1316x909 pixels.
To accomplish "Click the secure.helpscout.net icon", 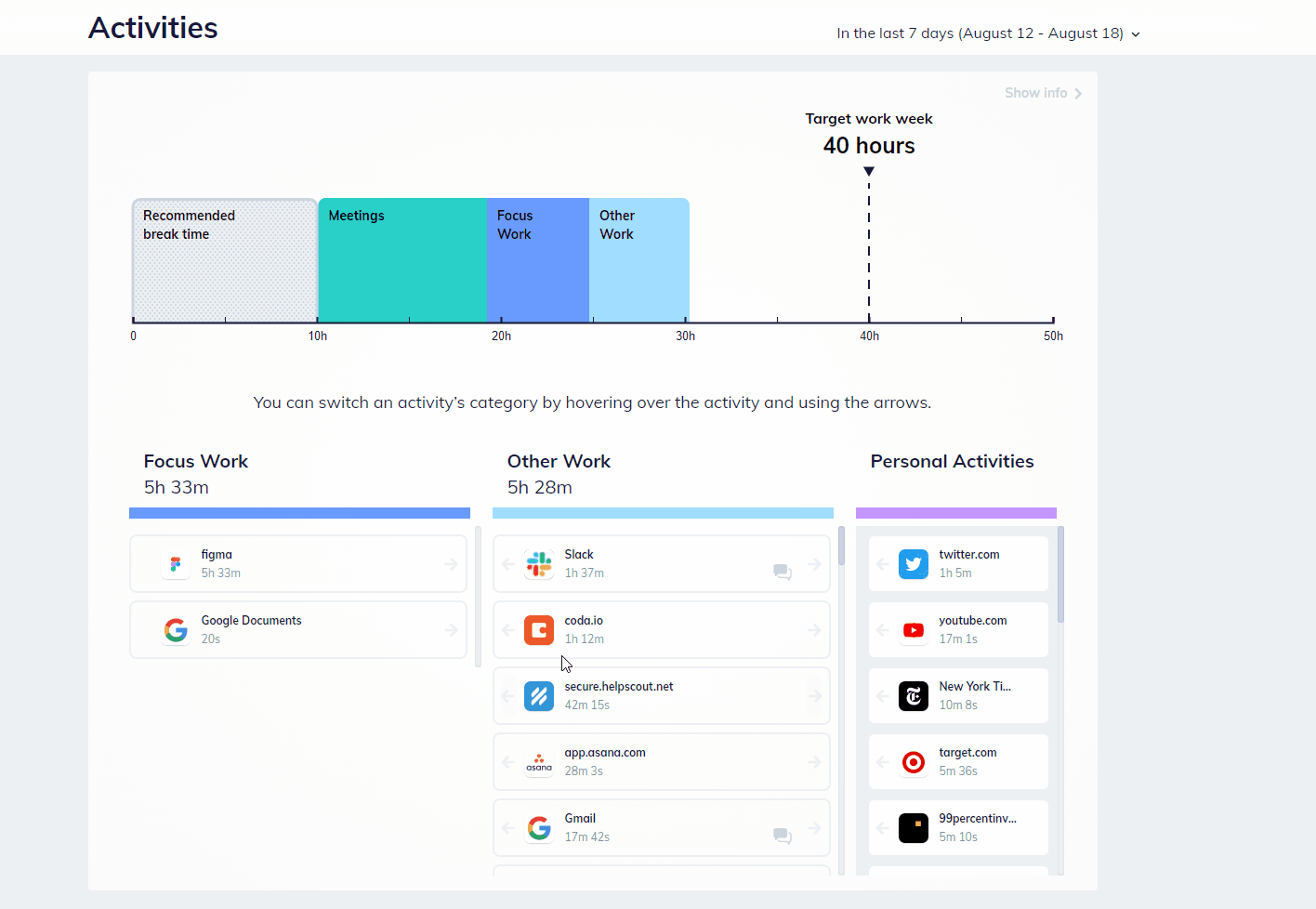I will (x=539, y=696).
